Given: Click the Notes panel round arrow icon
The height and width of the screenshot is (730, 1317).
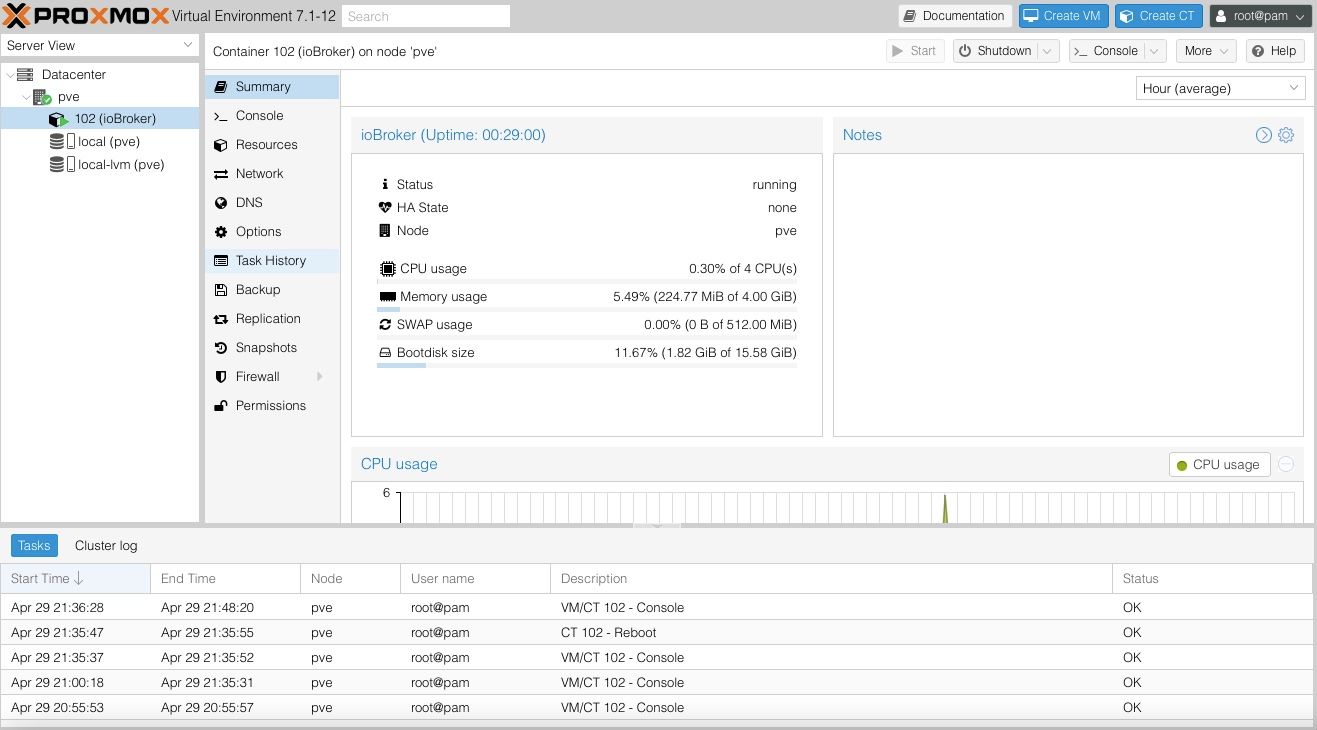Looking at the screenshot, I should [x=1264, y=135].
